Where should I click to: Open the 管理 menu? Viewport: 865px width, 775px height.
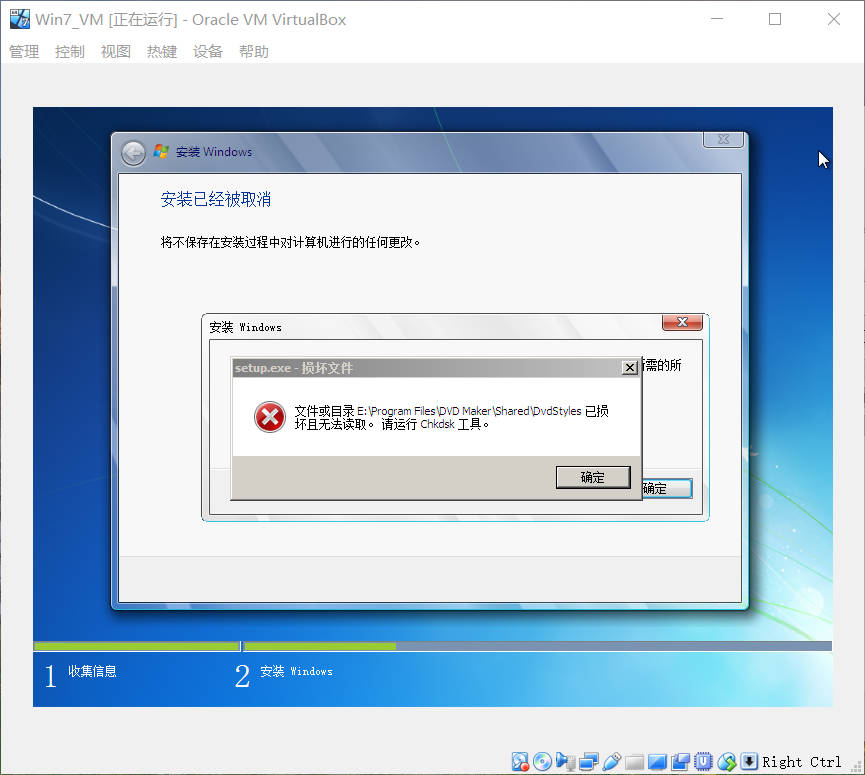coord(24,52)
